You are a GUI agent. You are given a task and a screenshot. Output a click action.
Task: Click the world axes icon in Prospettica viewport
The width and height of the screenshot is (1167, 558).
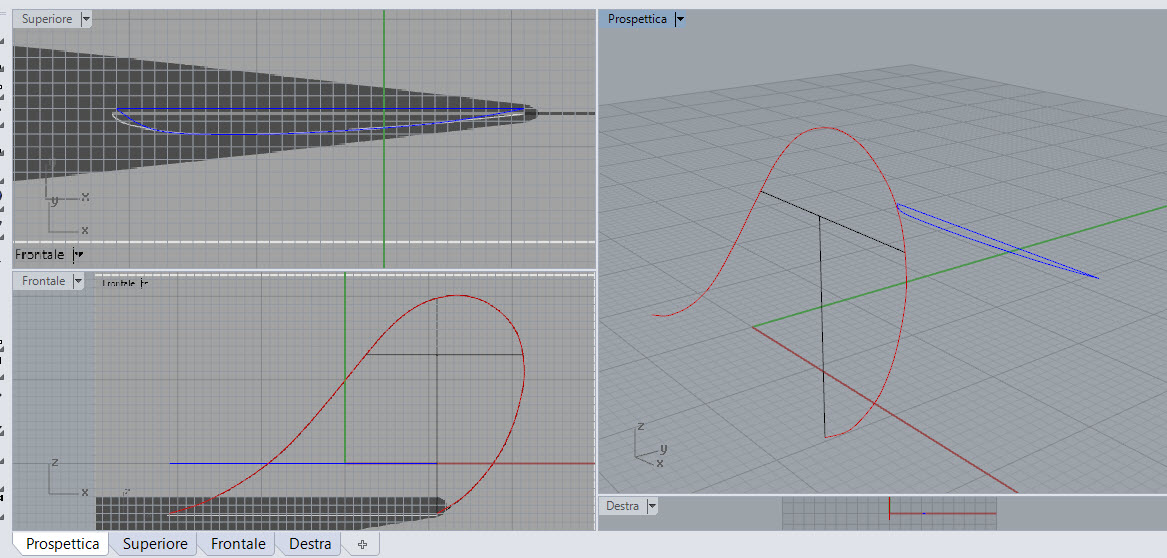click(x=648, y=446)
